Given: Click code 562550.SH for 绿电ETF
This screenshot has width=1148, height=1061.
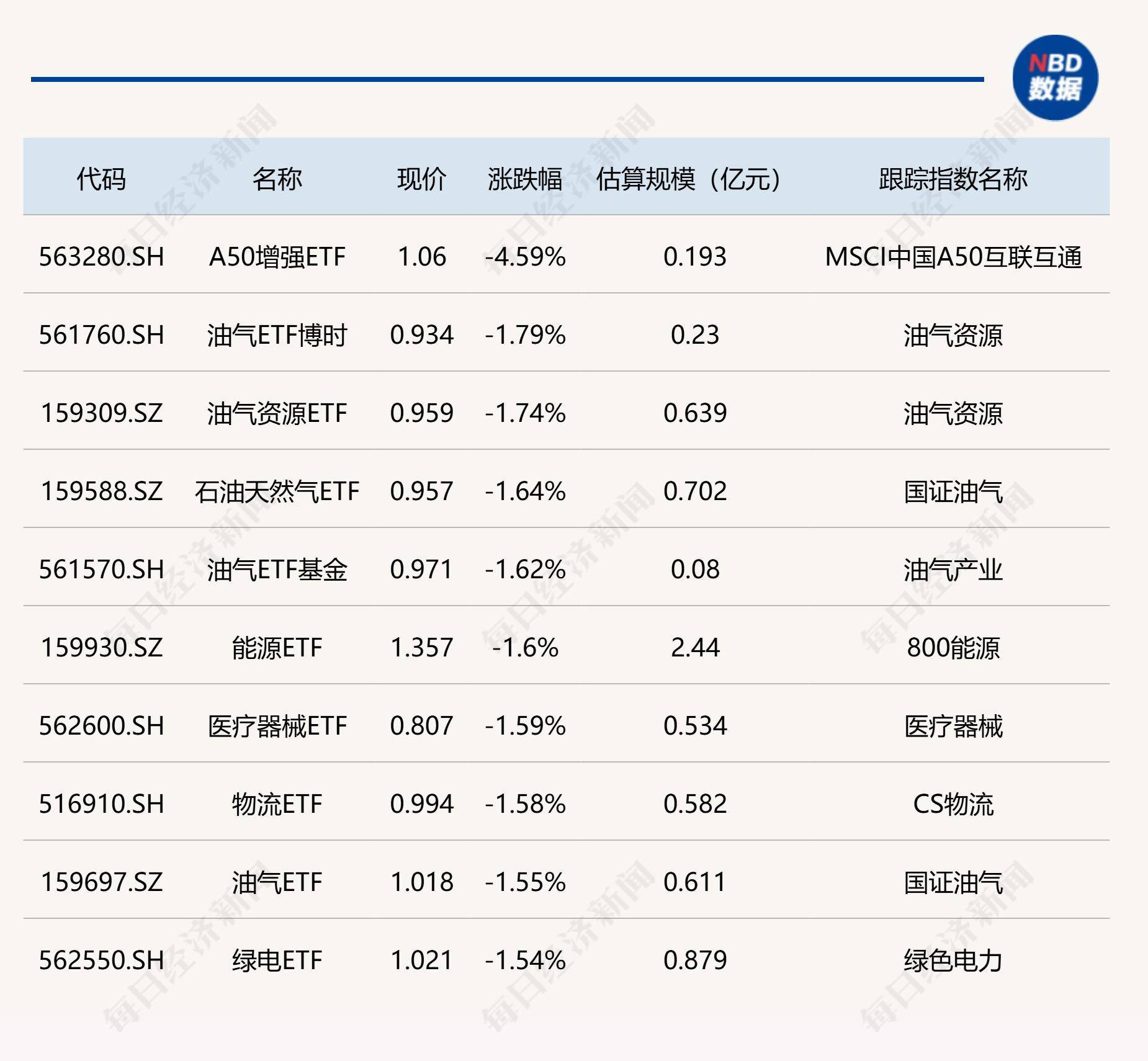Looking at the screenshot, I should coord(101,960).
